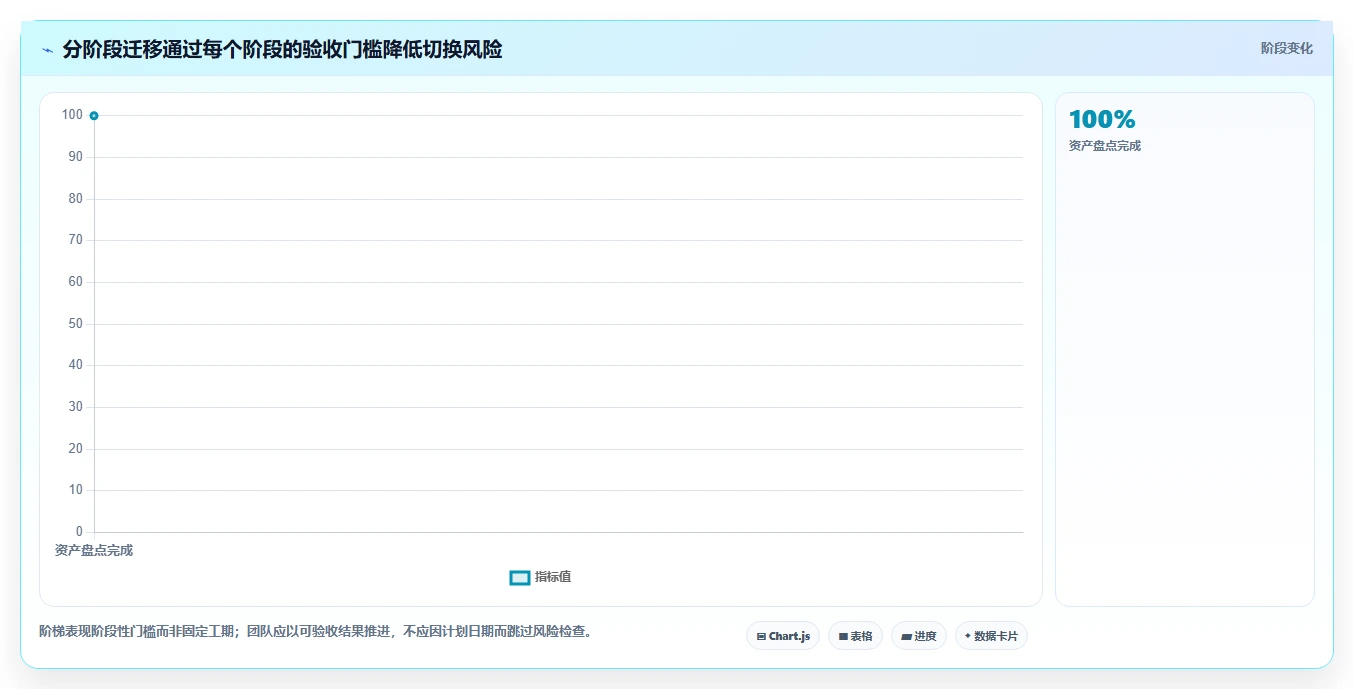Click the chart title 分阶段迁移通过每个阶段的验收门槛降低切换风险
The image size is (1354, 689).
(282, 50)
